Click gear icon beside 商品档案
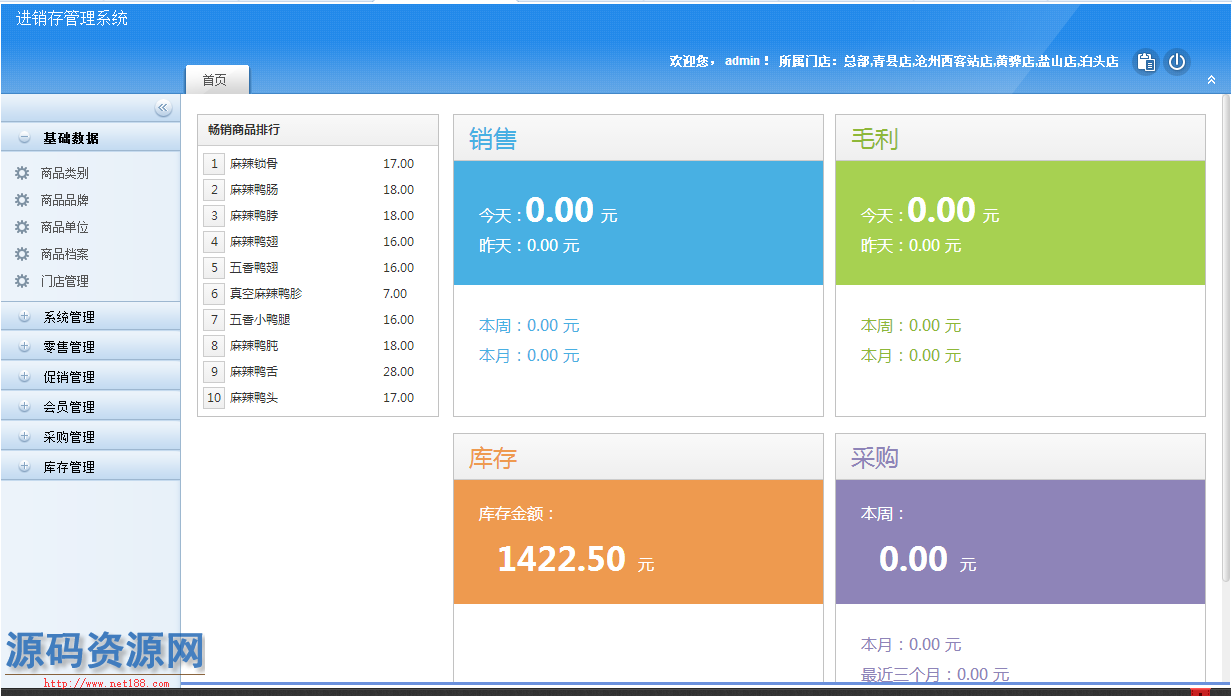This screenshot has height=696, width=1232. pos(22,254)
